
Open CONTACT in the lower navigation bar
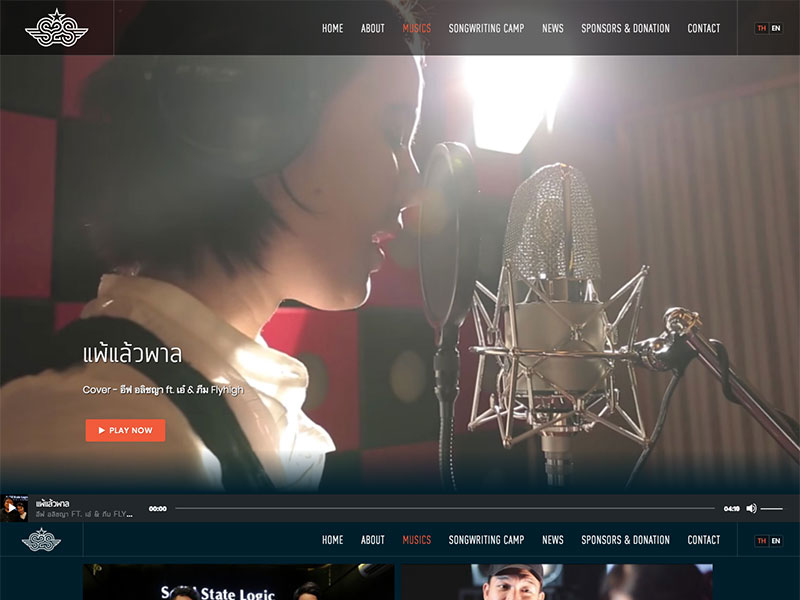(x=703, y=540)
